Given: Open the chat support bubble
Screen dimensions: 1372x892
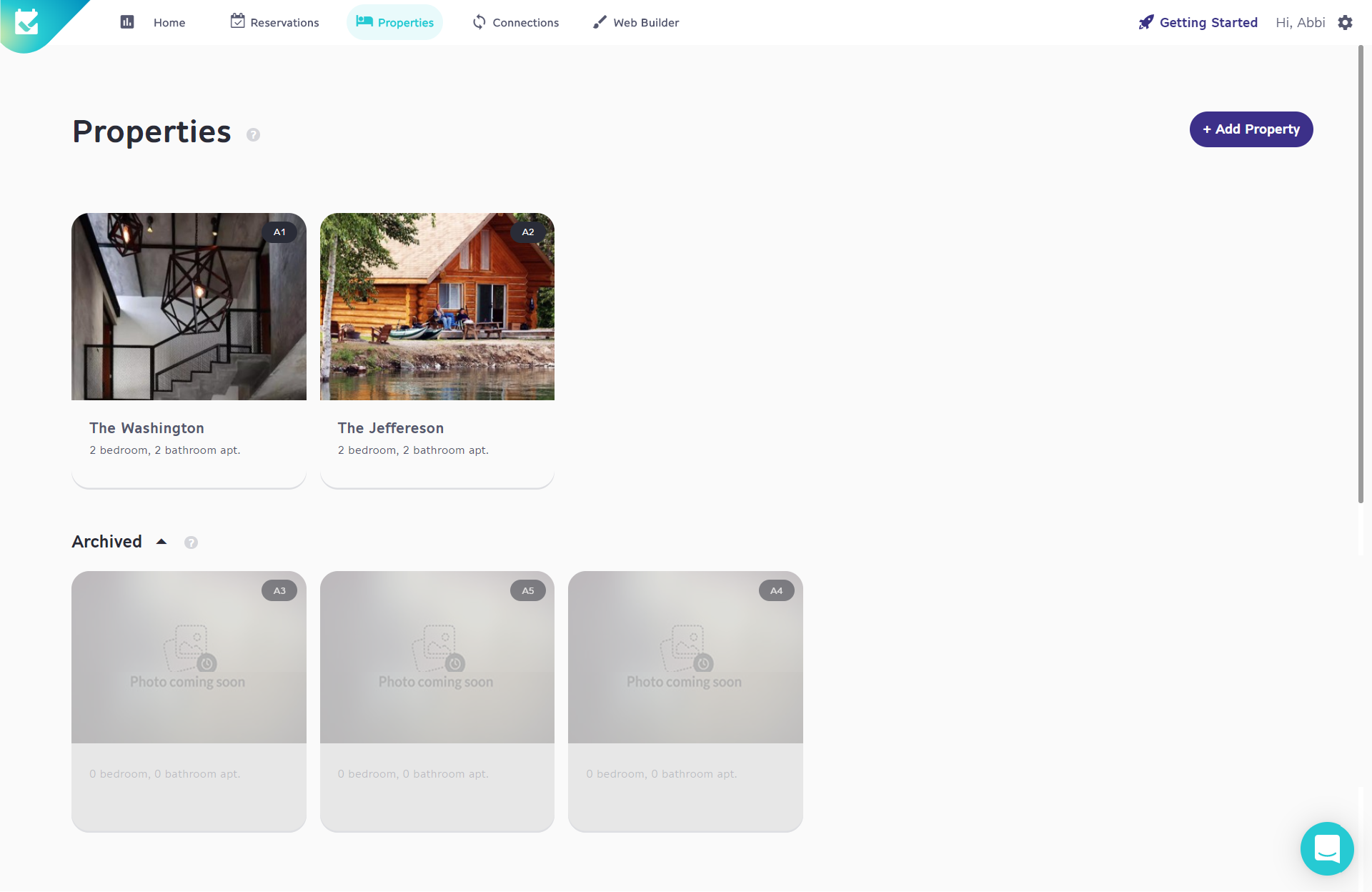Looking at the screenshot, I should tap(1327, 848).
